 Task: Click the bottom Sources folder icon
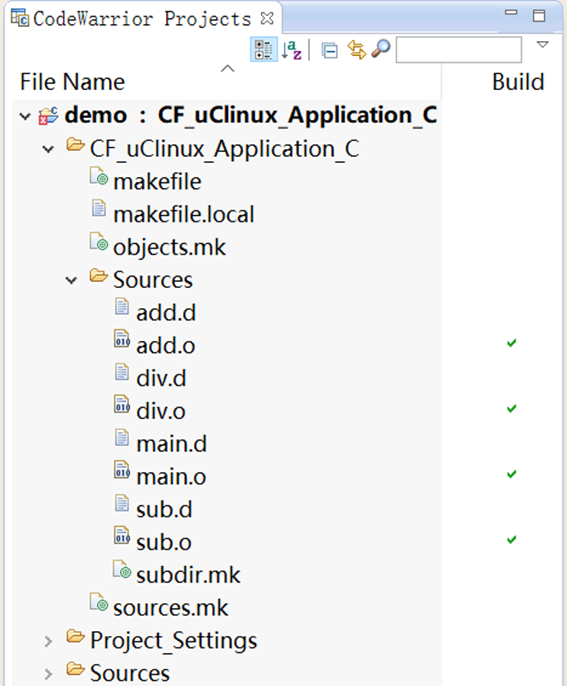point(75,669)
